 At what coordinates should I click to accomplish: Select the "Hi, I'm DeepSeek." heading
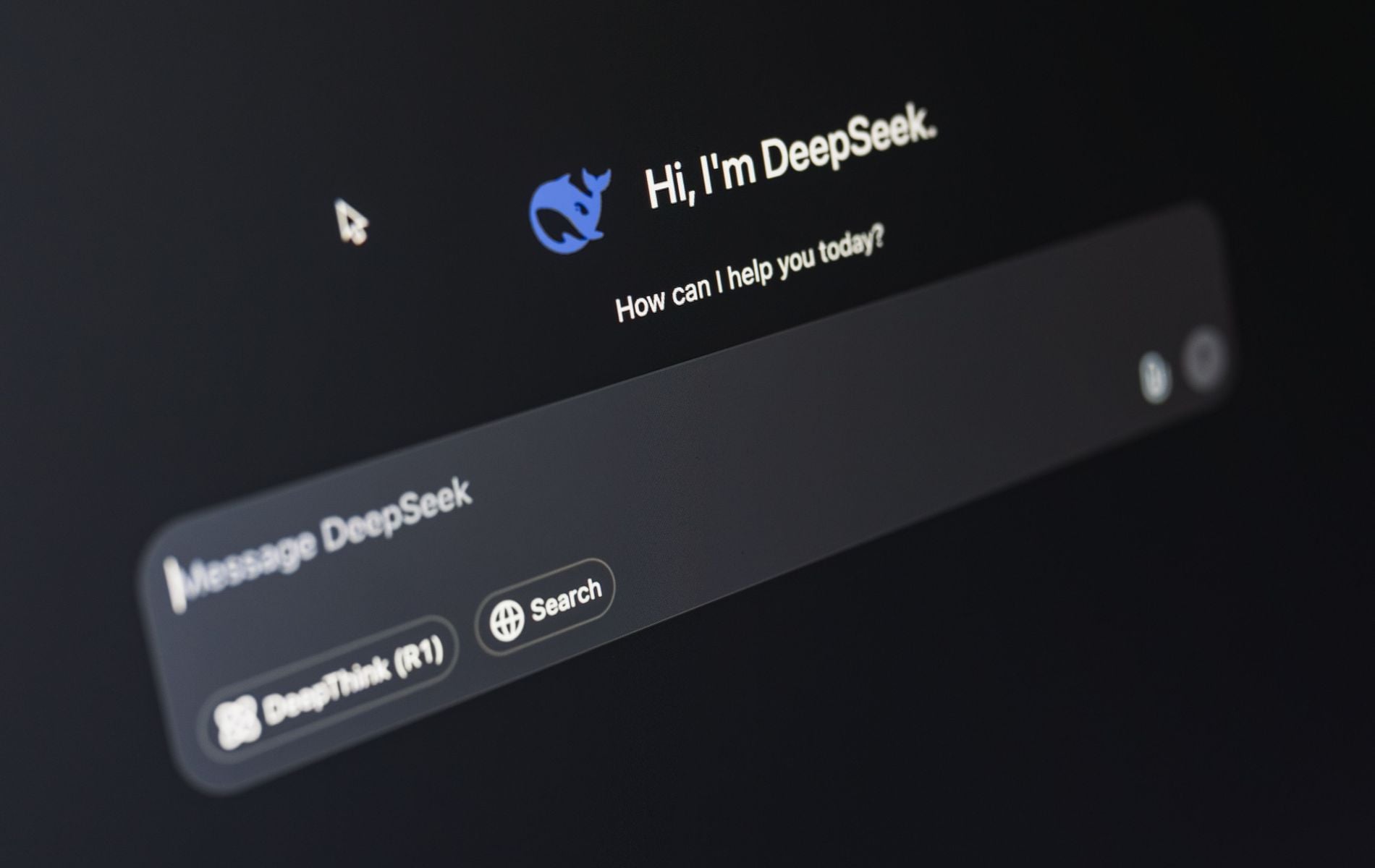[790, 158]
